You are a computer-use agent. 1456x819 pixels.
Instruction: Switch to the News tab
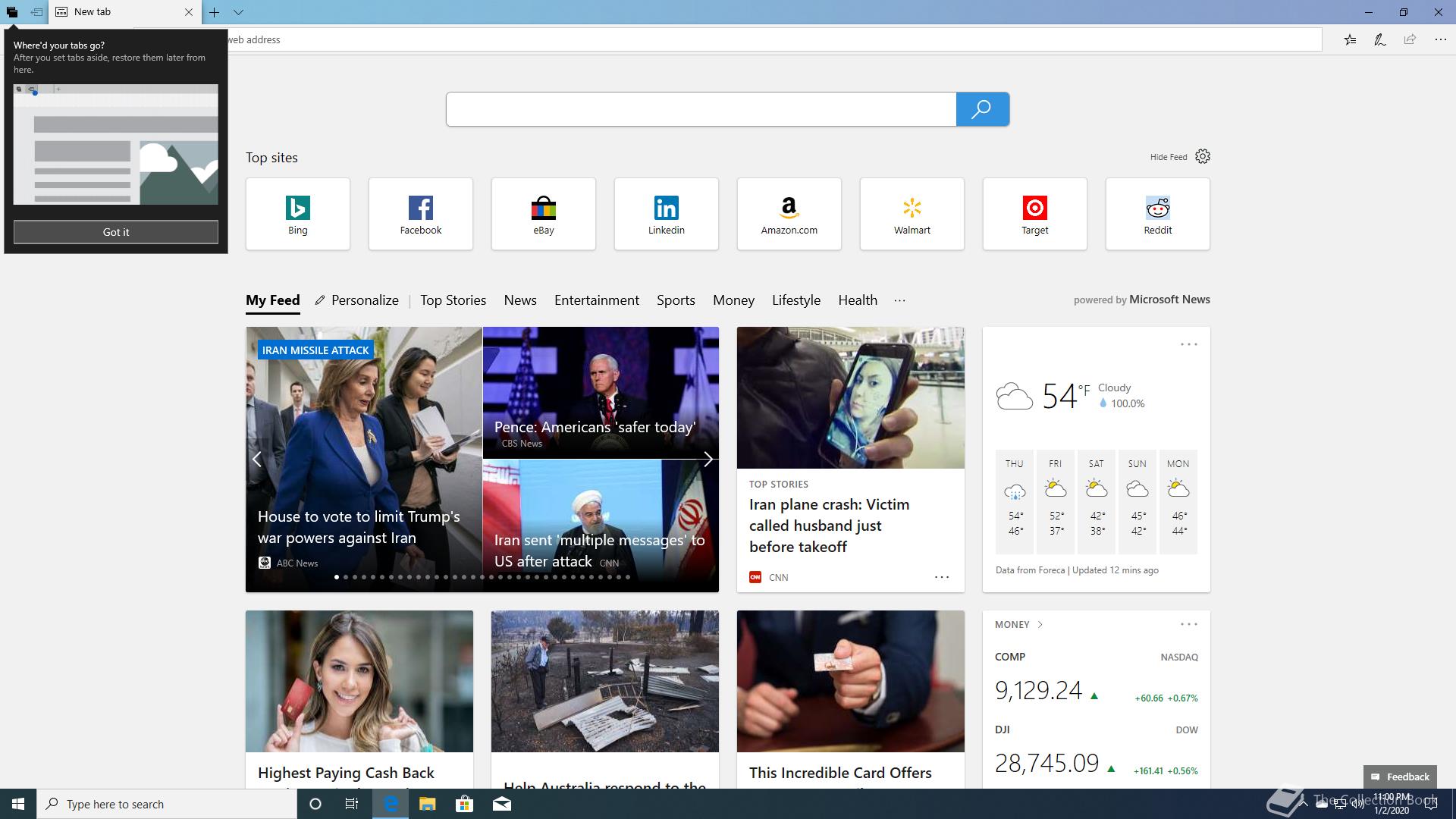pos(520,300)
